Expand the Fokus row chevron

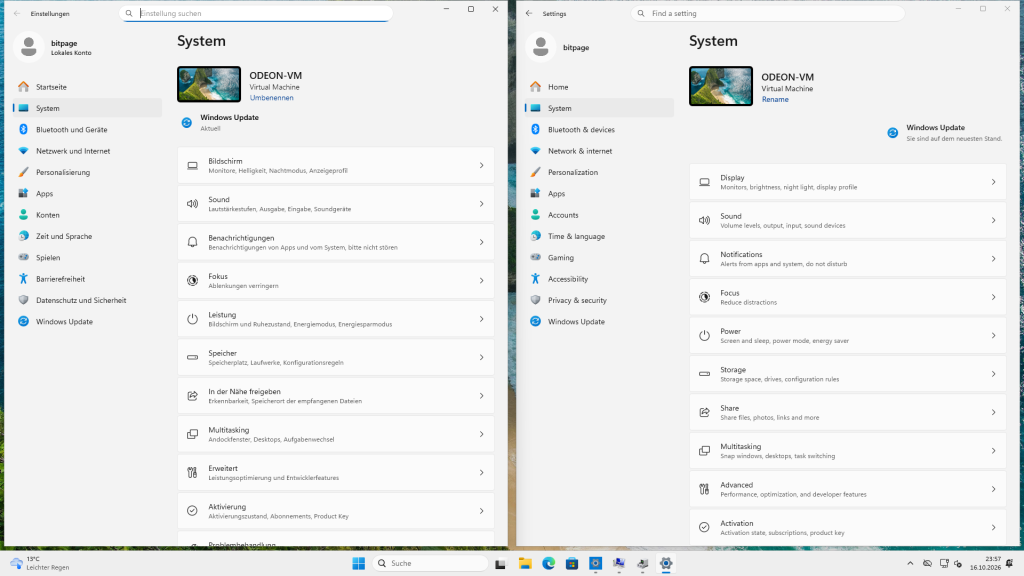click(x=481, y=281)
